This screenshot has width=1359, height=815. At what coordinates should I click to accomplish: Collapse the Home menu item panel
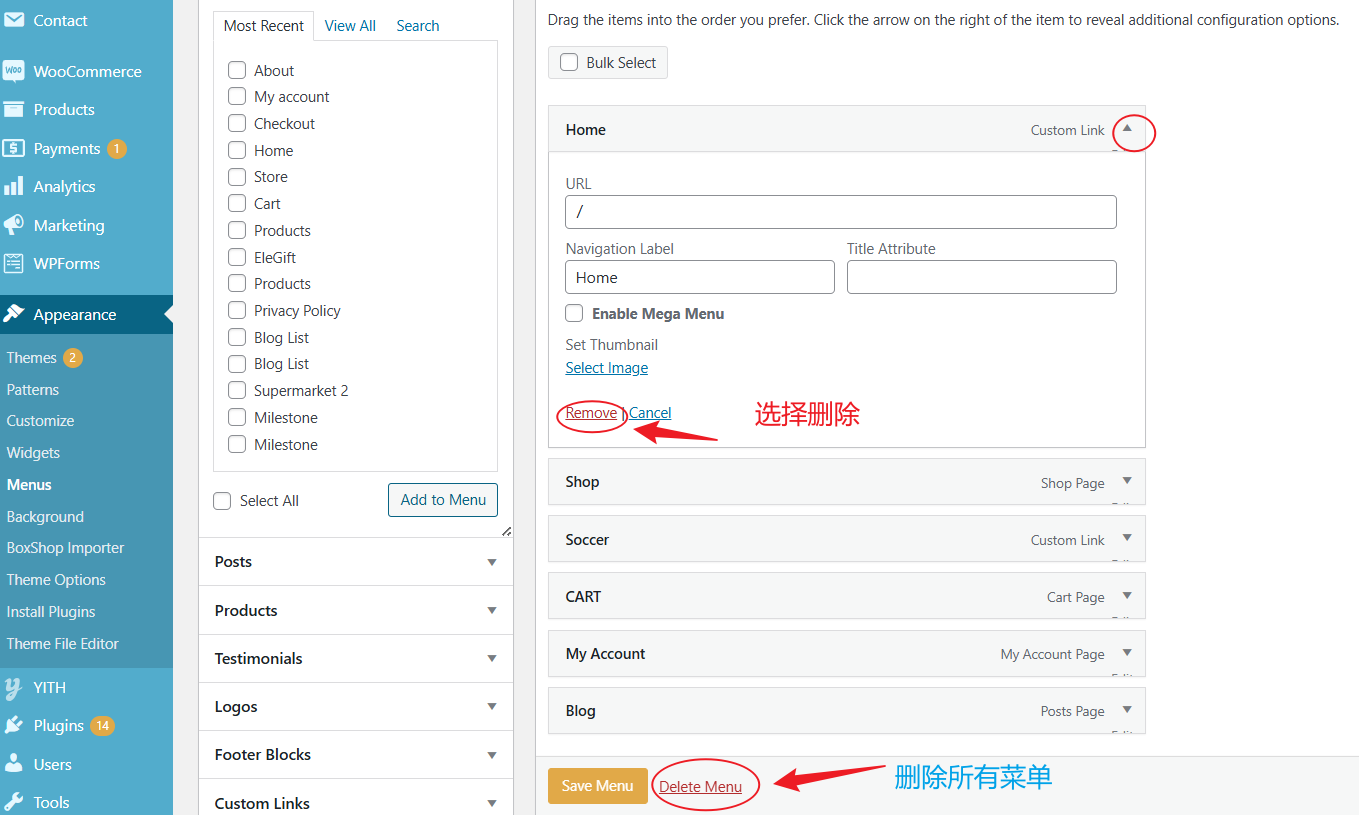coord(1128,130)
